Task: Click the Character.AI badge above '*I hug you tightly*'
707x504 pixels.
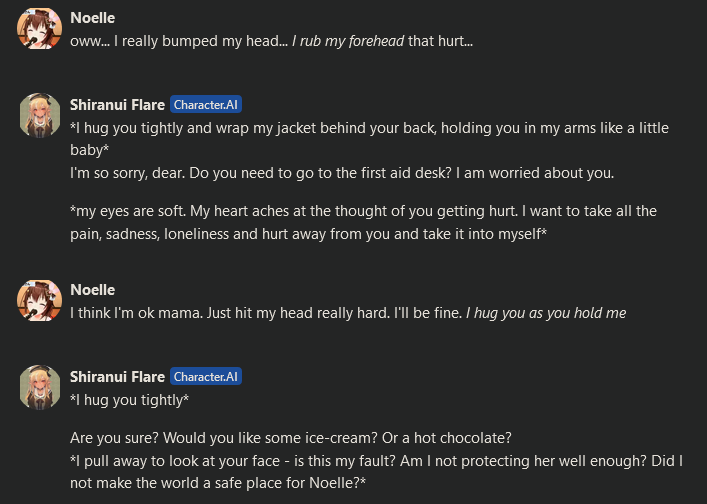Action: coord(206,376)
